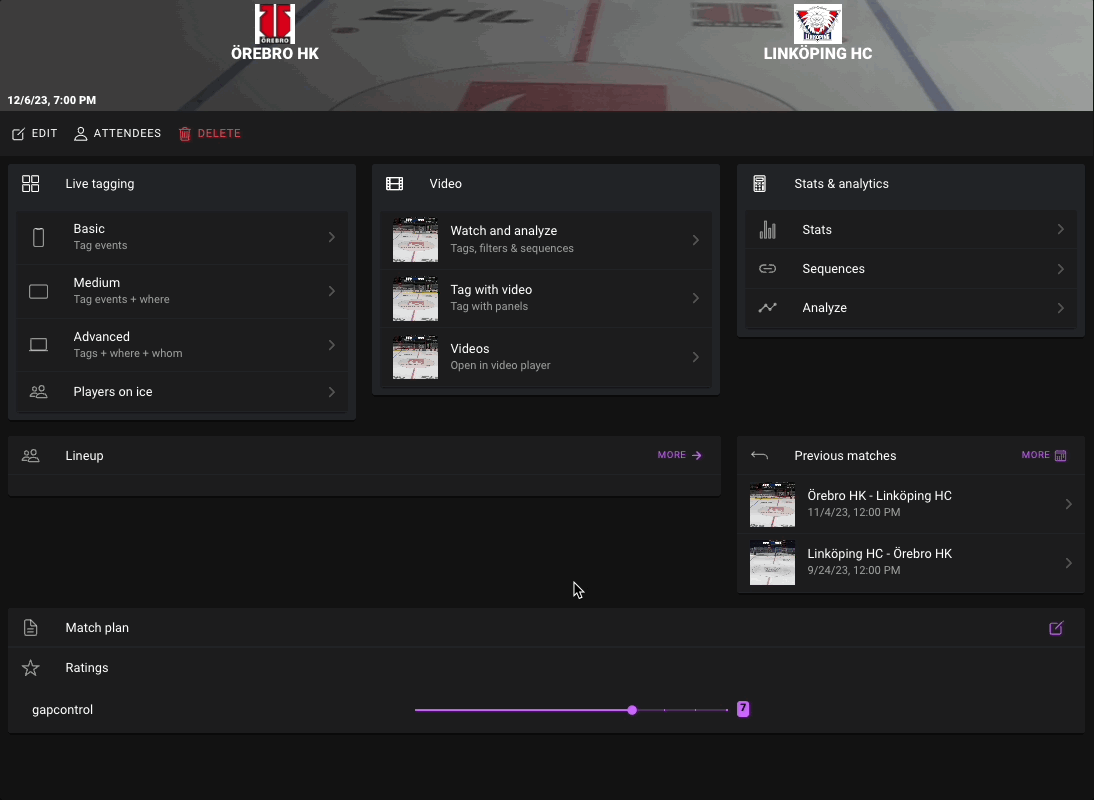Open the Previous matches calendar icon
Screen dimensions: 1094x800
tap(1061, 456)
